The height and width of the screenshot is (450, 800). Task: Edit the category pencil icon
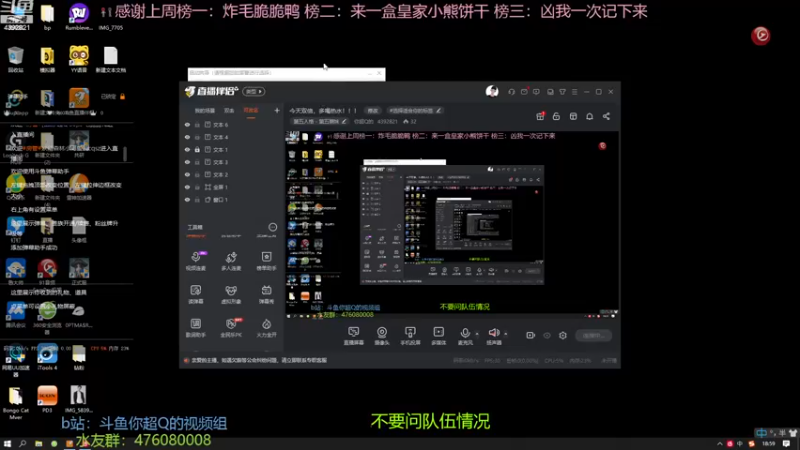click(344, 121)
